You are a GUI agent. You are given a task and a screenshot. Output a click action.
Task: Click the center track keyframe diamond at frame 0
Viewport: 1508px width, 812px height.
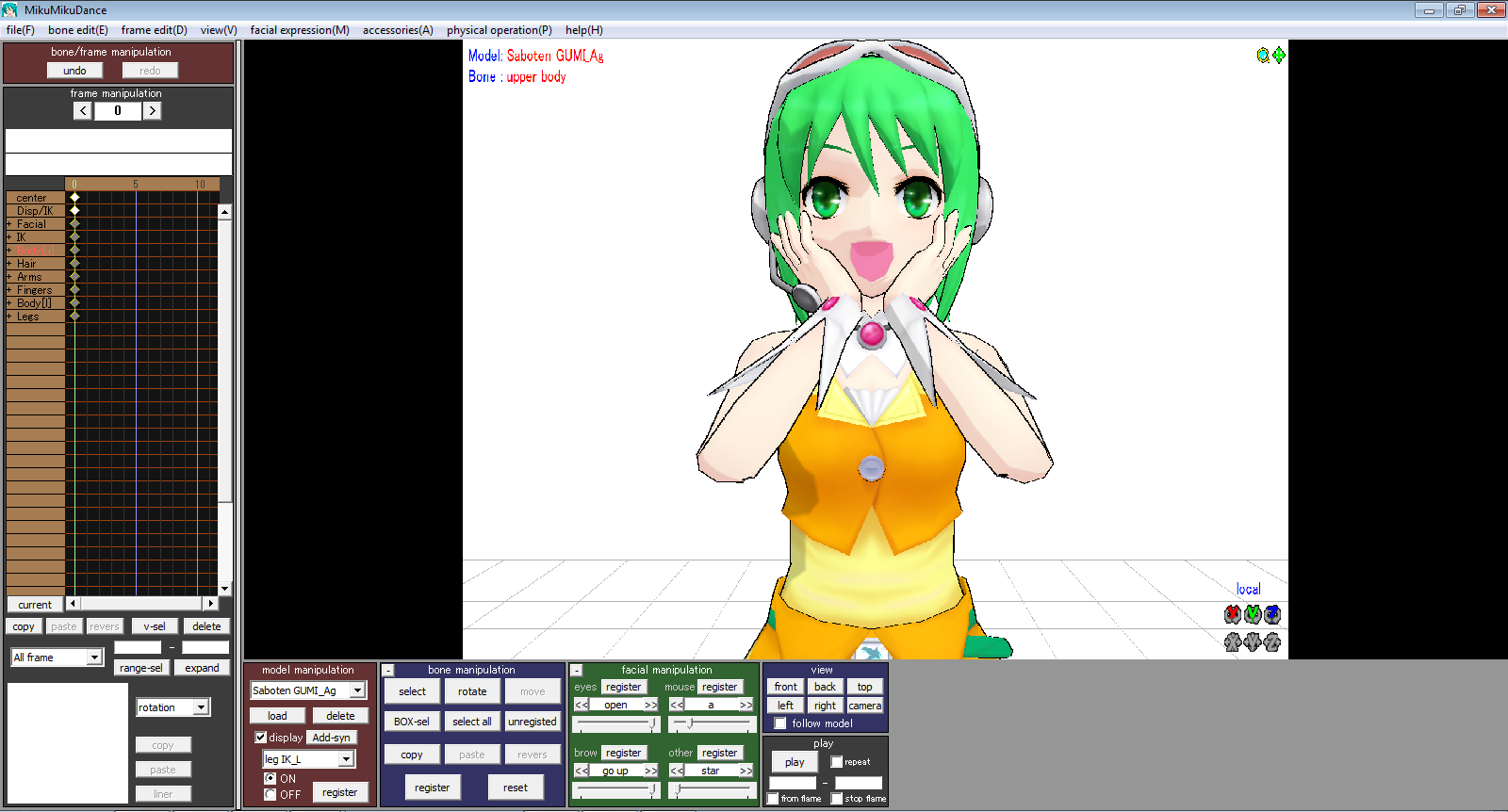click(x=74, y=198)
